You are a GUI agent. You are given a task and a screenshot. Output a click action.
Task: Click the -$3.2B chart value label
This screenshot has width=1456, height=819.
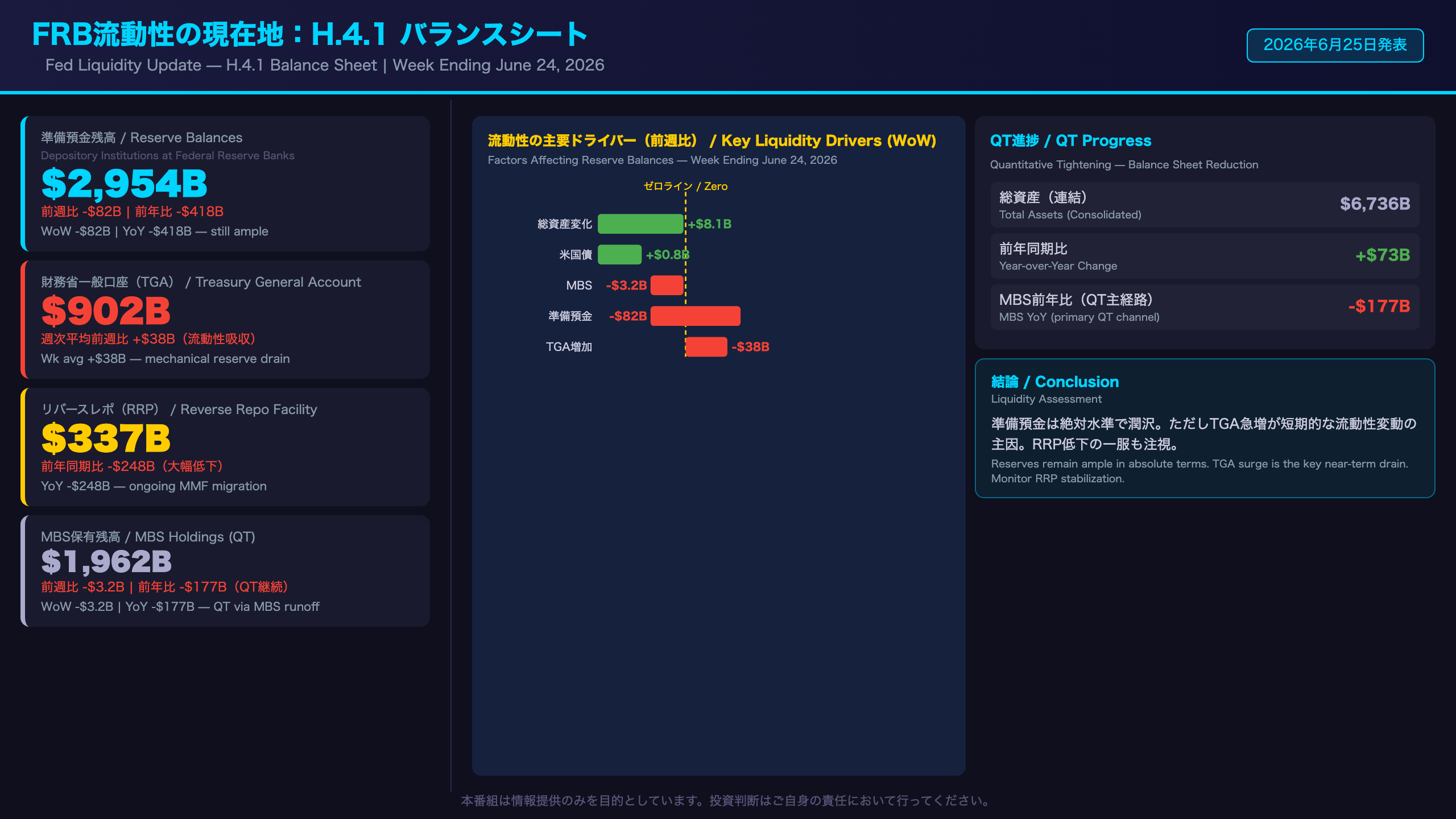(626, 286)
